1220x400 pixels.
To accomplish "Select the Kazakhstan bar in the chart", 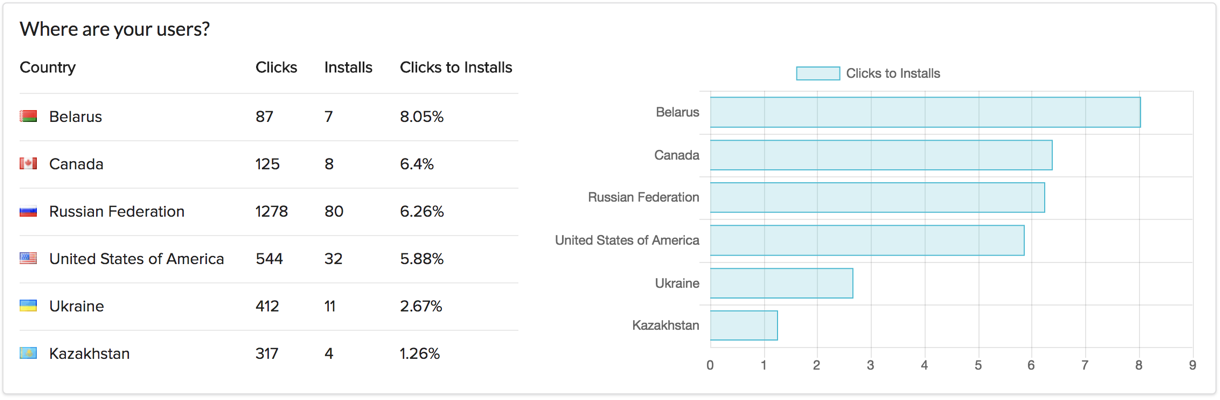I will [743, 325].
